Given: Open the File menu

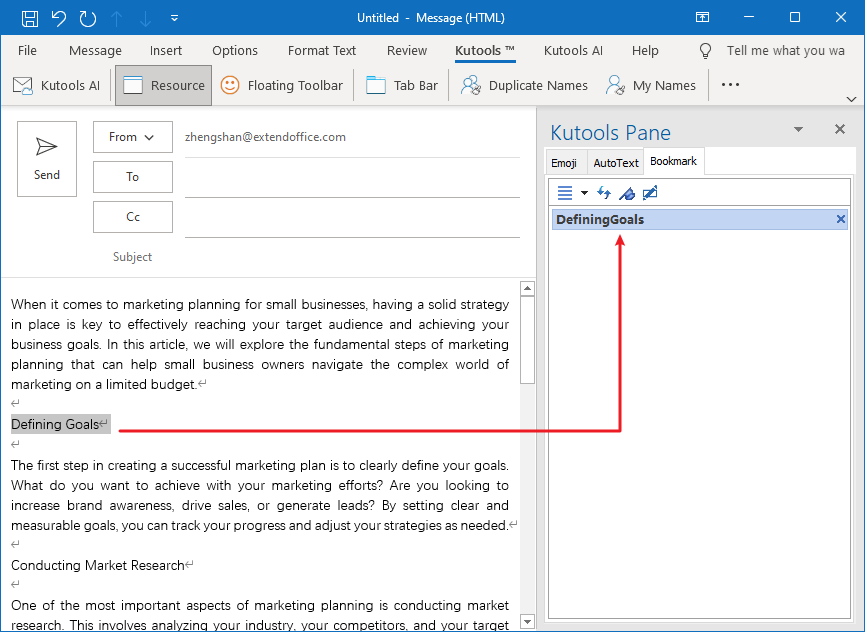Looking at the screenshot, I should pos(27,51).
